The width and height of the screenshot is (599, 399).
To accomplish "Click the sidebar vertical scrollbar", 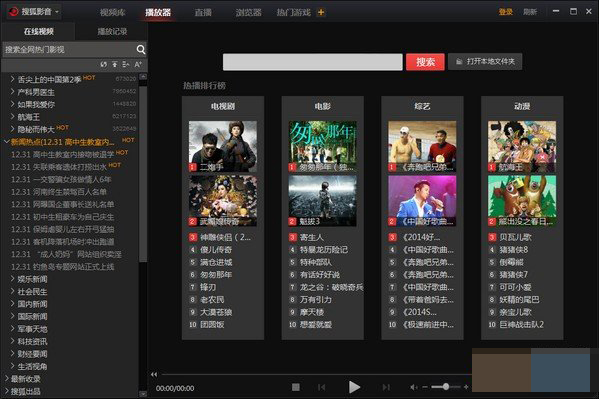I will (x=143, y=174).
